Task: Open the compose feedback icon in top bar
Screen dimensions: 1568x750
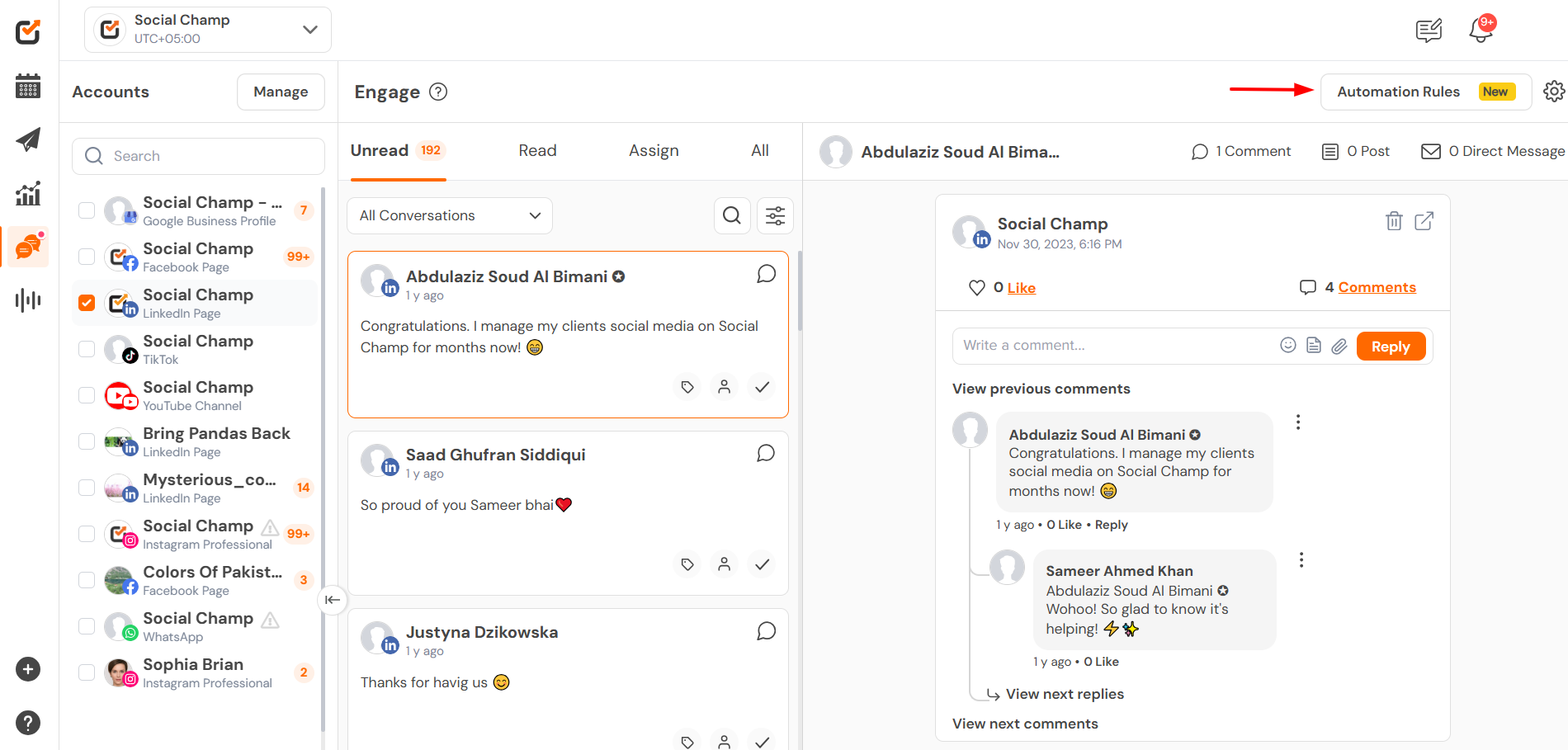Action: click(1429, 31)
